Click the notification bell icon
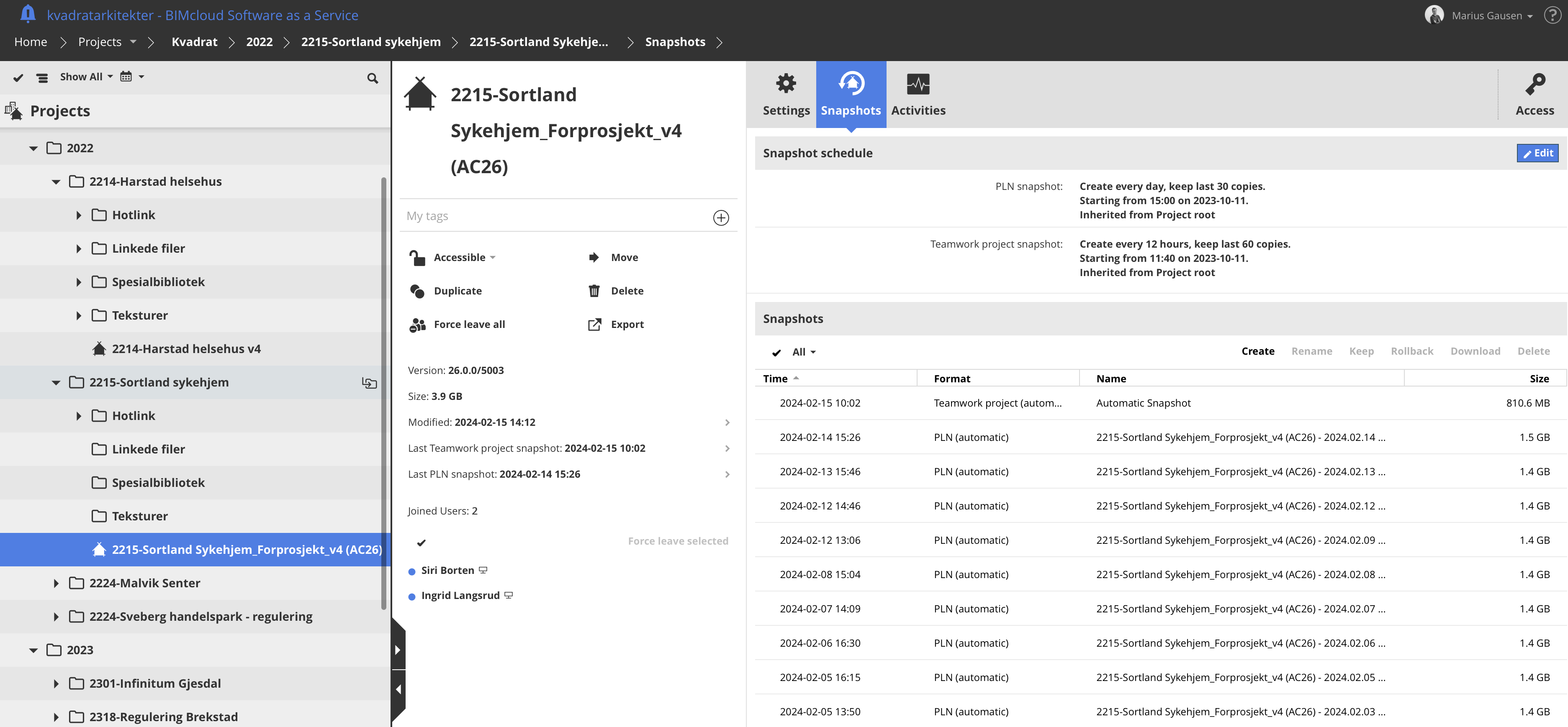Image resolution: width=1568 pixels, height=727 pixels. [27, 13]
